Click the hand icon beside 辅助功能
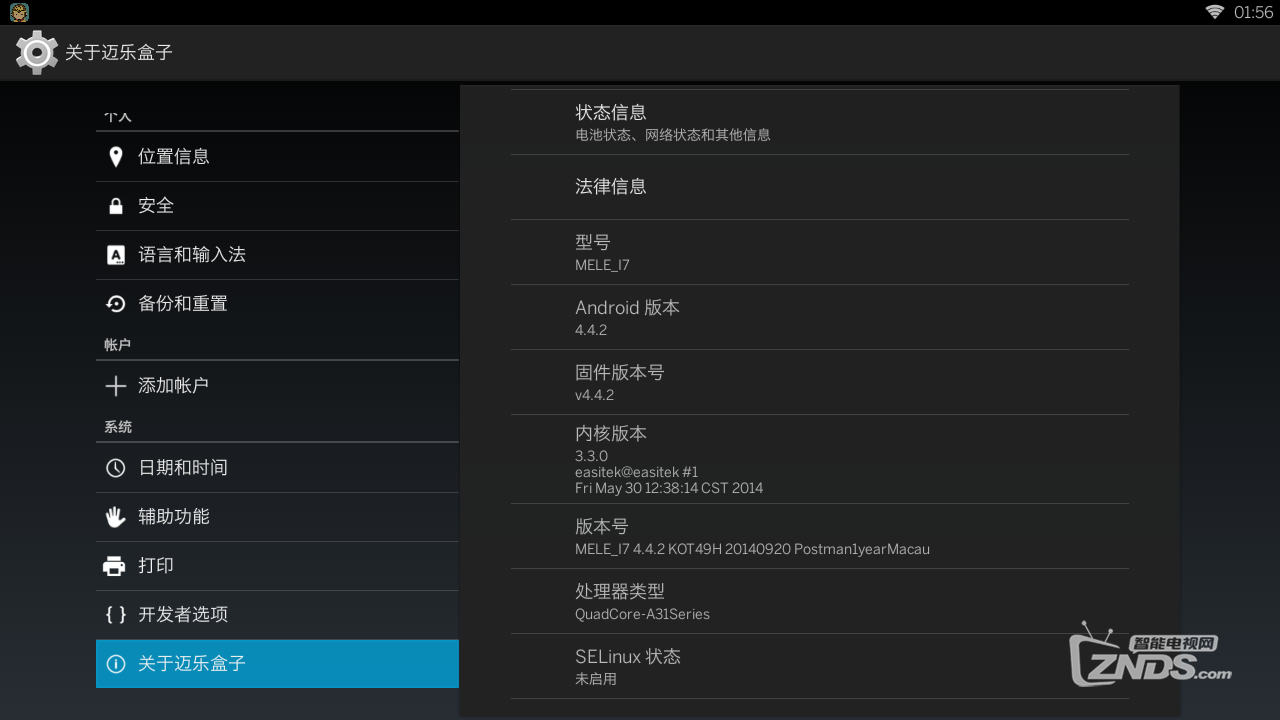Screen dimensions: 1280x720 (x=116, y=517)
